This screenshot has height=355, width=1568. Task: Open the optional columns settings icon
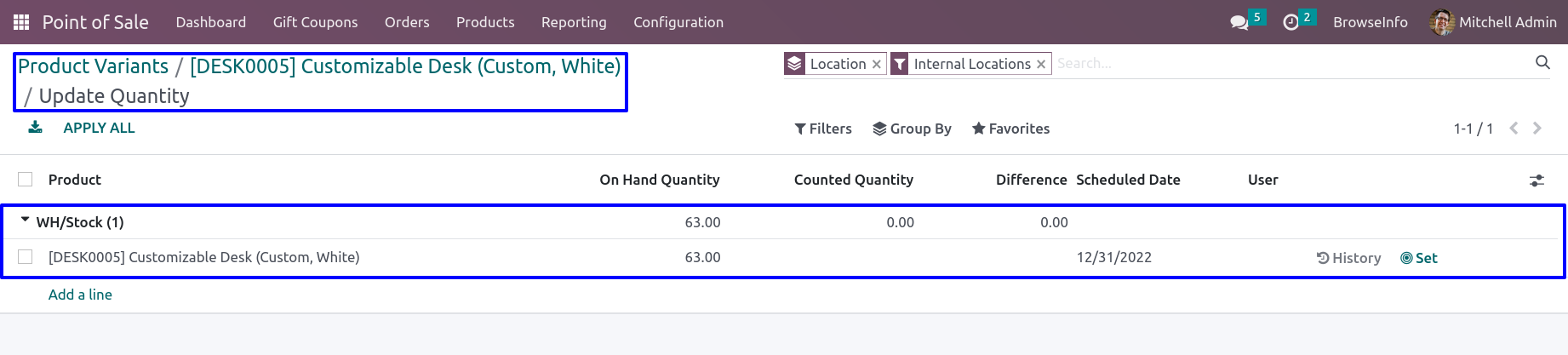[1537, 180]
